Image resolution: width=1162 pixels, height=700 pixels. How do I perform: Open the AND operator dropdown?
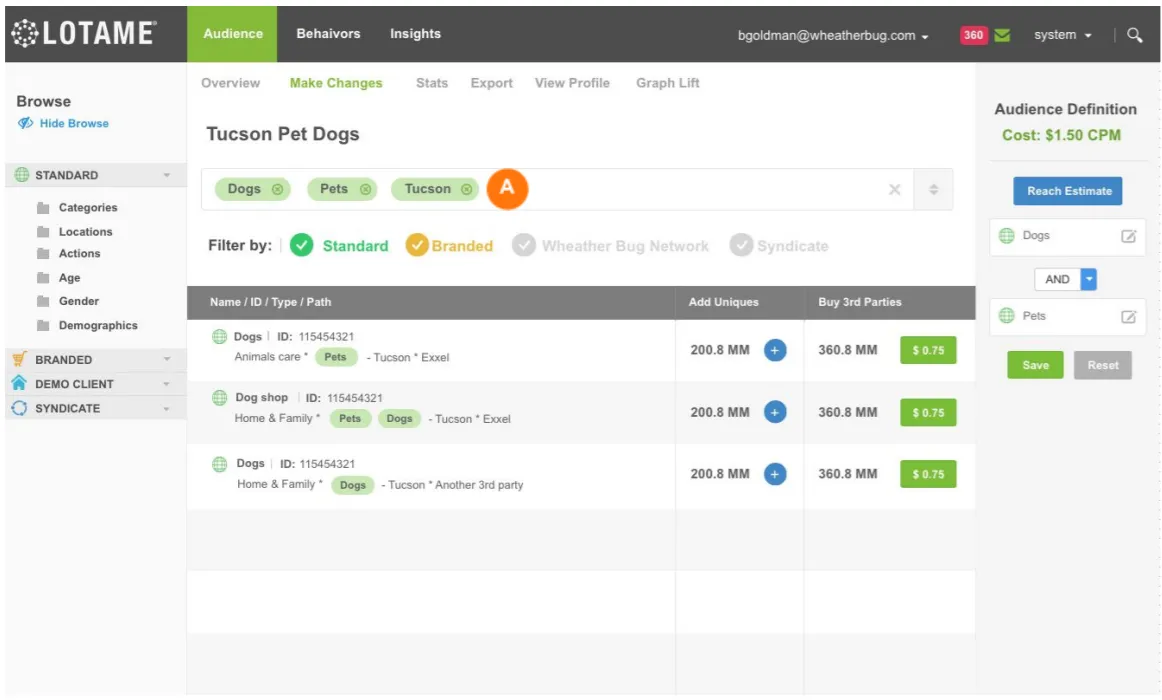(x=1089, y=280)
